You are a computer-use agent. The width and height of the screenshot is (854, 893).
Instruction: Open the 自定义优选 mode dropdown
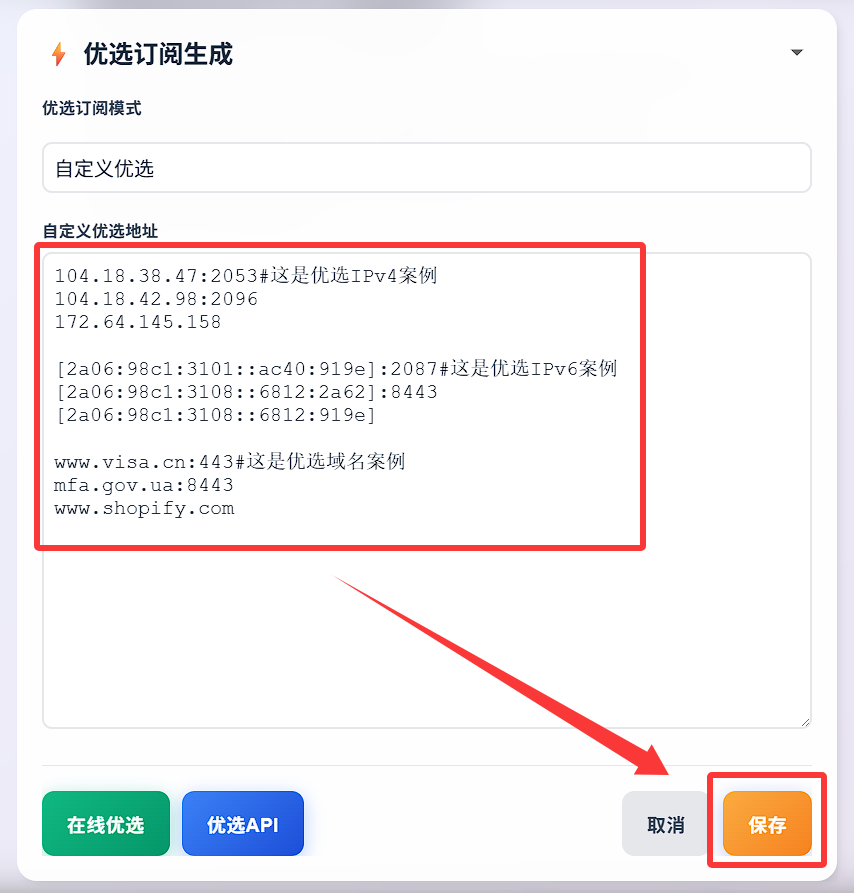point(426,168)
